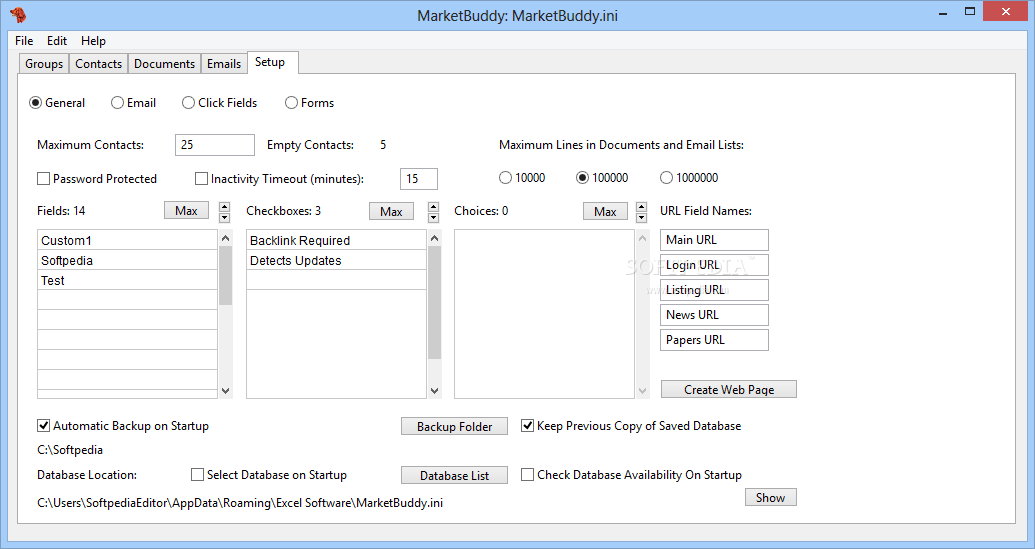Click the Fields list scrollbar up arrow
1035x549 pixels.
(x=226, y=238)
